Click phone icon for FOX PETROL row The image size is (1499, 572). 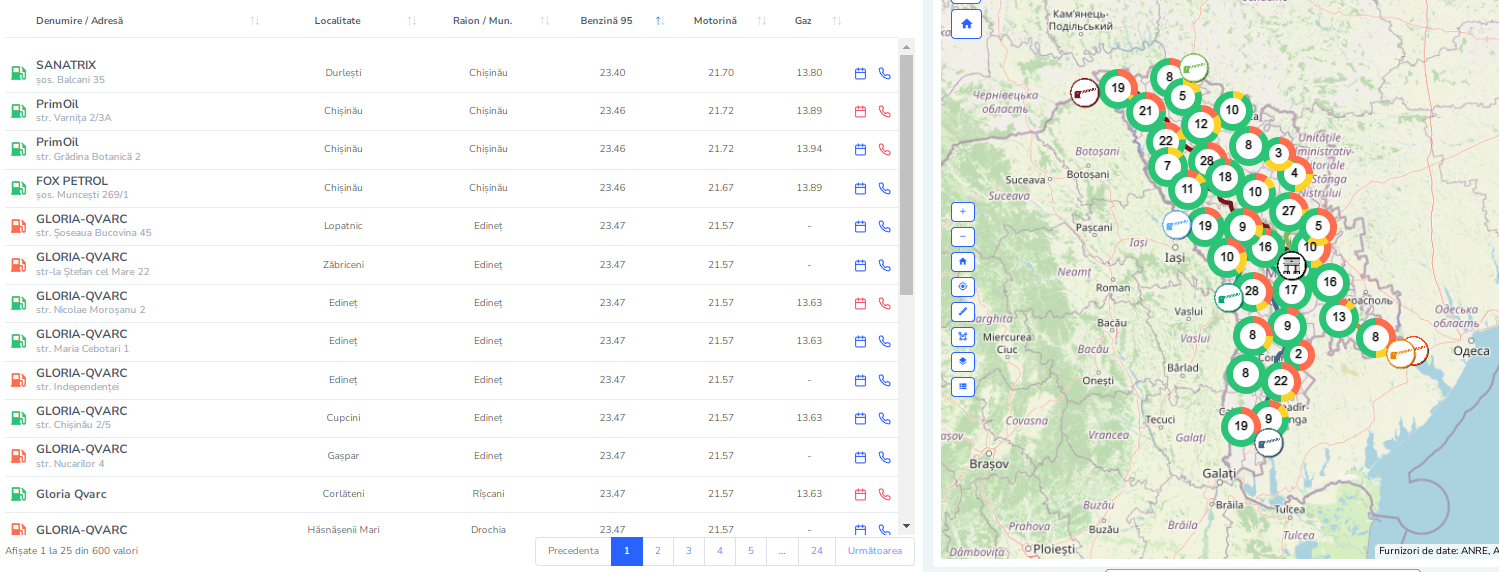[x=884, y=188]
